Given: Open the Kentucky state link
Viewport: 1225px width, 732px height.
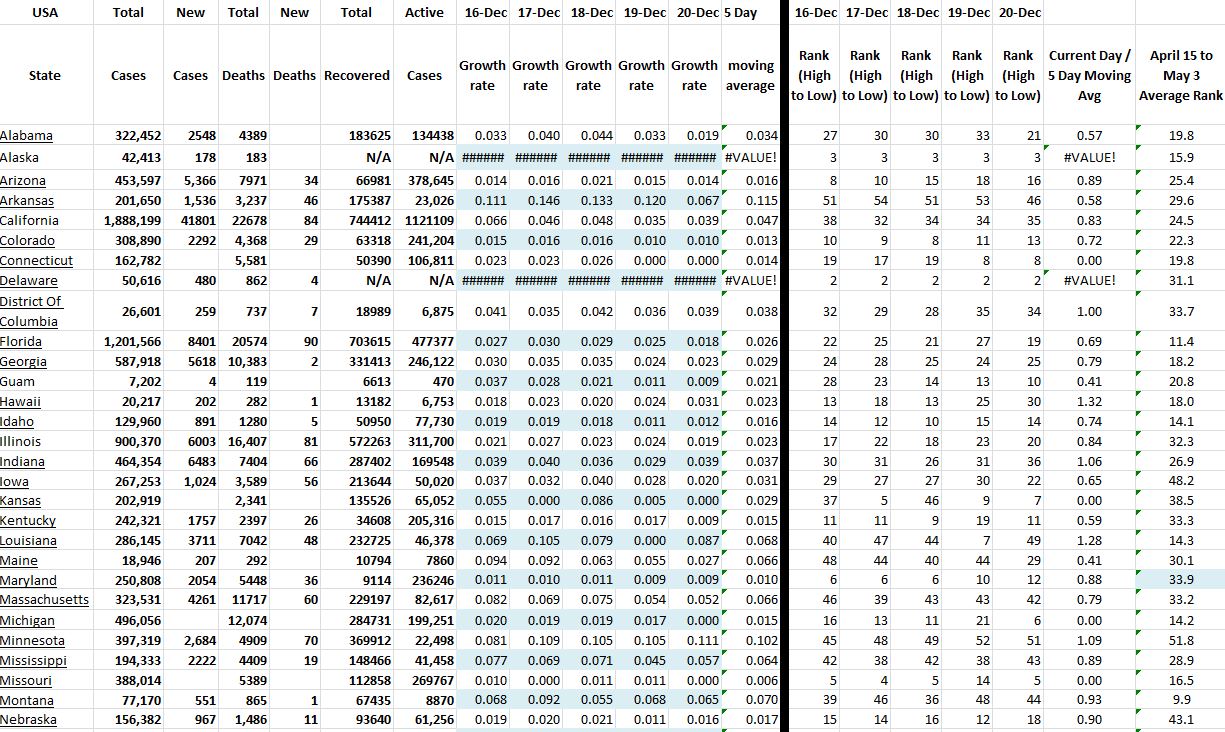Looking at the screenshot, I should 28,521.
